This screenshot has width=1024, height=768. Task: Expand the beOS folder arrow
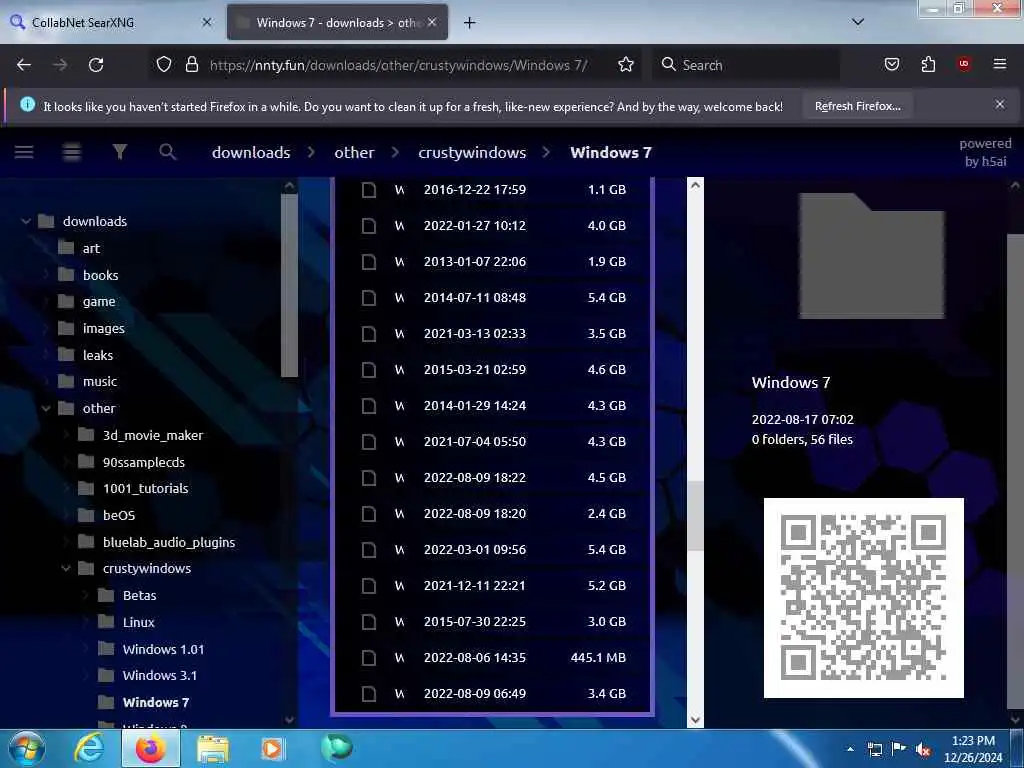tap(67, 515)
